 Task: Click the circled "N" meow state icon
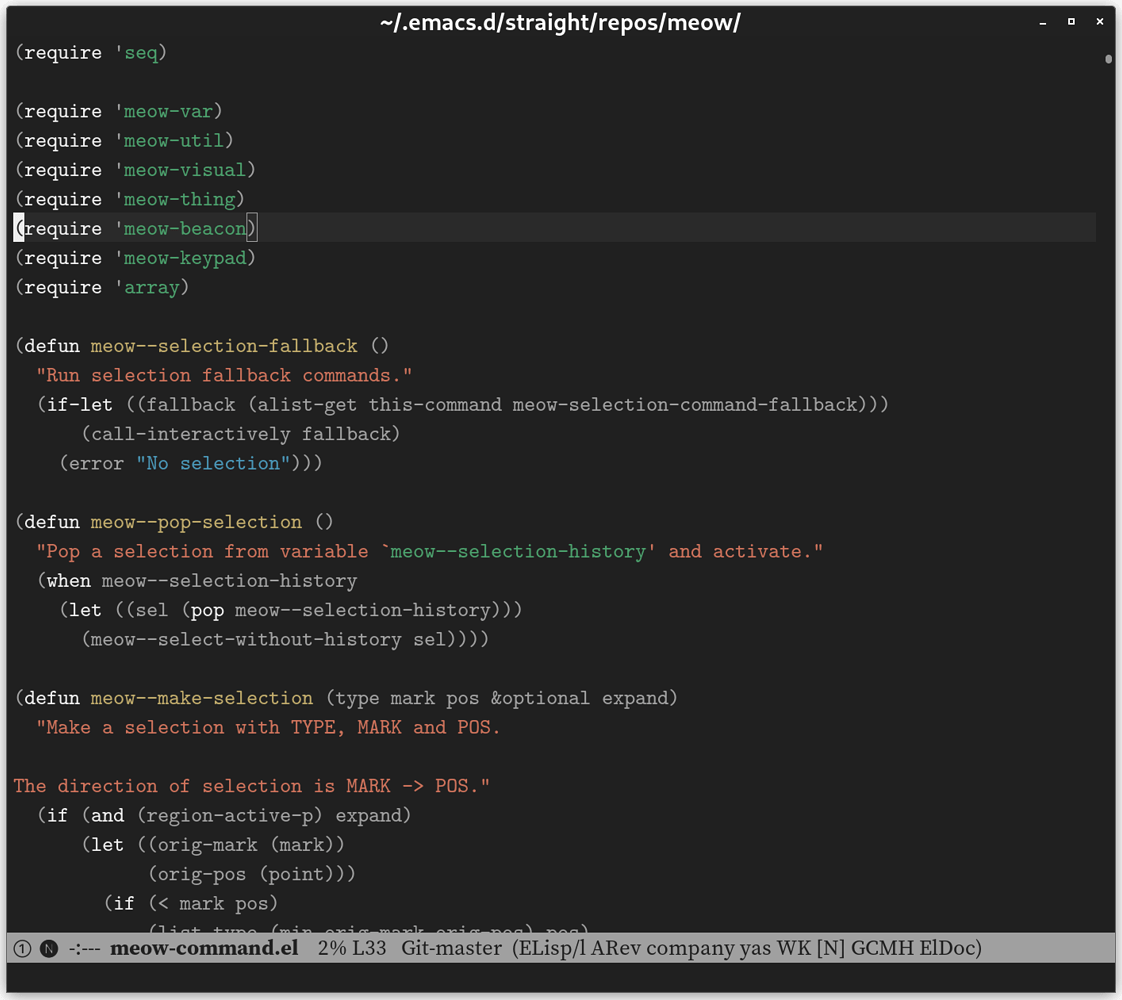[48, 948]
